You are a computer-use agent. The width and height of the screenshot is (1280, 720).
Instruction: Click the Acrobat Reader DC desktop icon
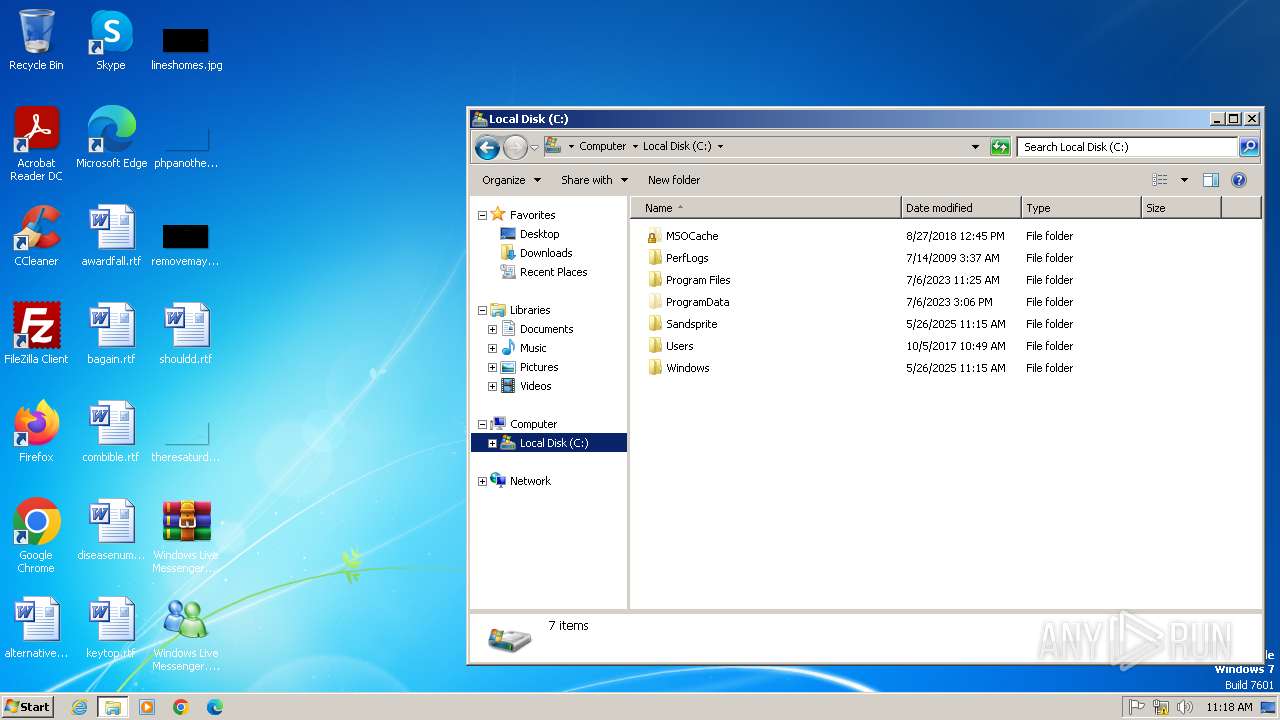click(36, 144)
